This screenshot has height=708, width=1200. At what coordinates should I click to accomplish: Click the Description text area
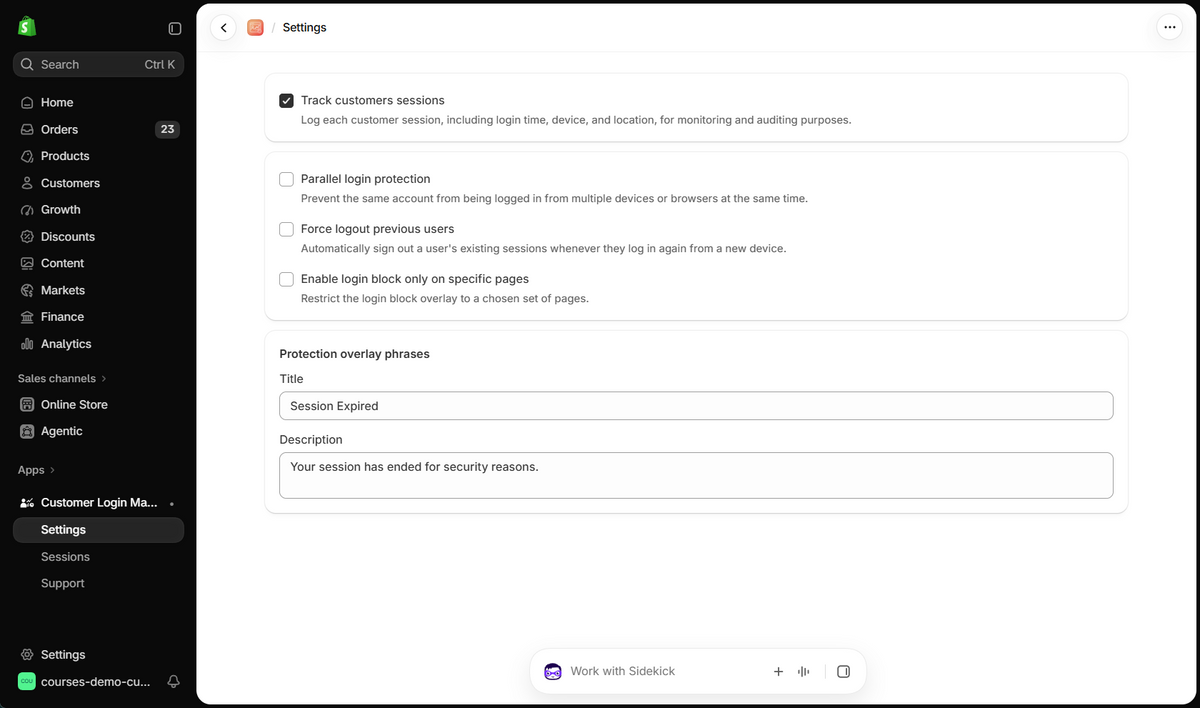pyautogui.click(x=696, y=476)
